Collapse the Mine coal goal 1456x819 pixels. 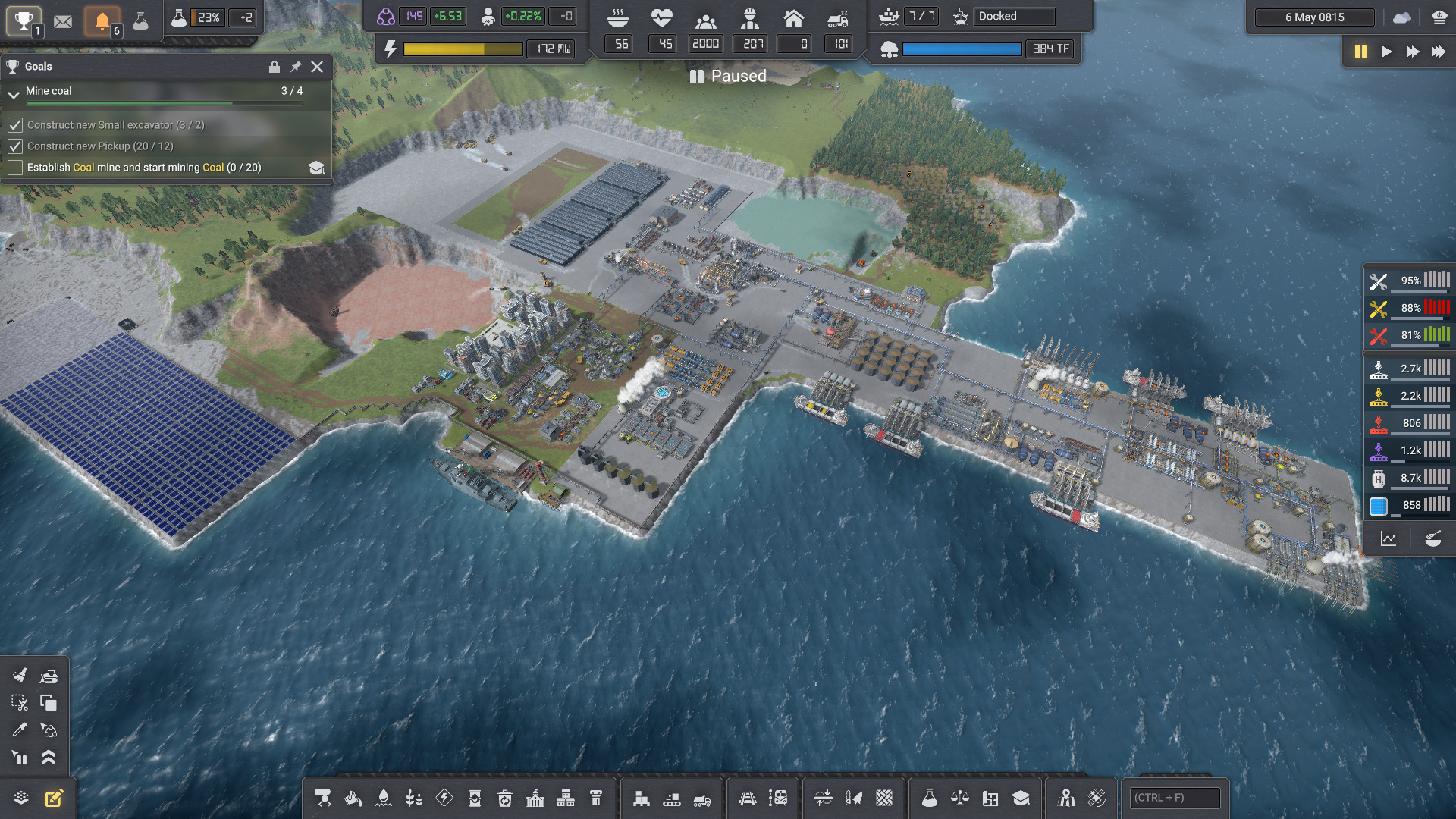click(x=14, y=95)
